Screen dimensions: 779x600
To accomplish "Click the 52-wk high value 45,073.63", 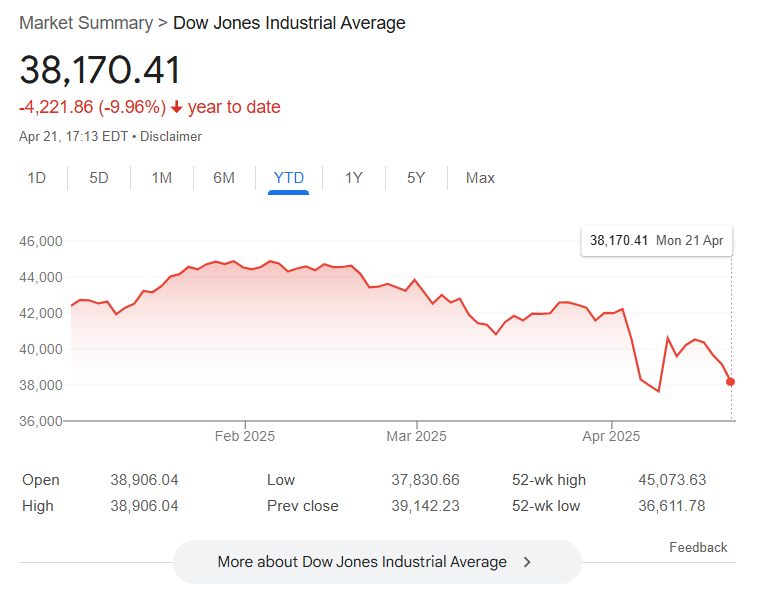I will click(672, 480).
